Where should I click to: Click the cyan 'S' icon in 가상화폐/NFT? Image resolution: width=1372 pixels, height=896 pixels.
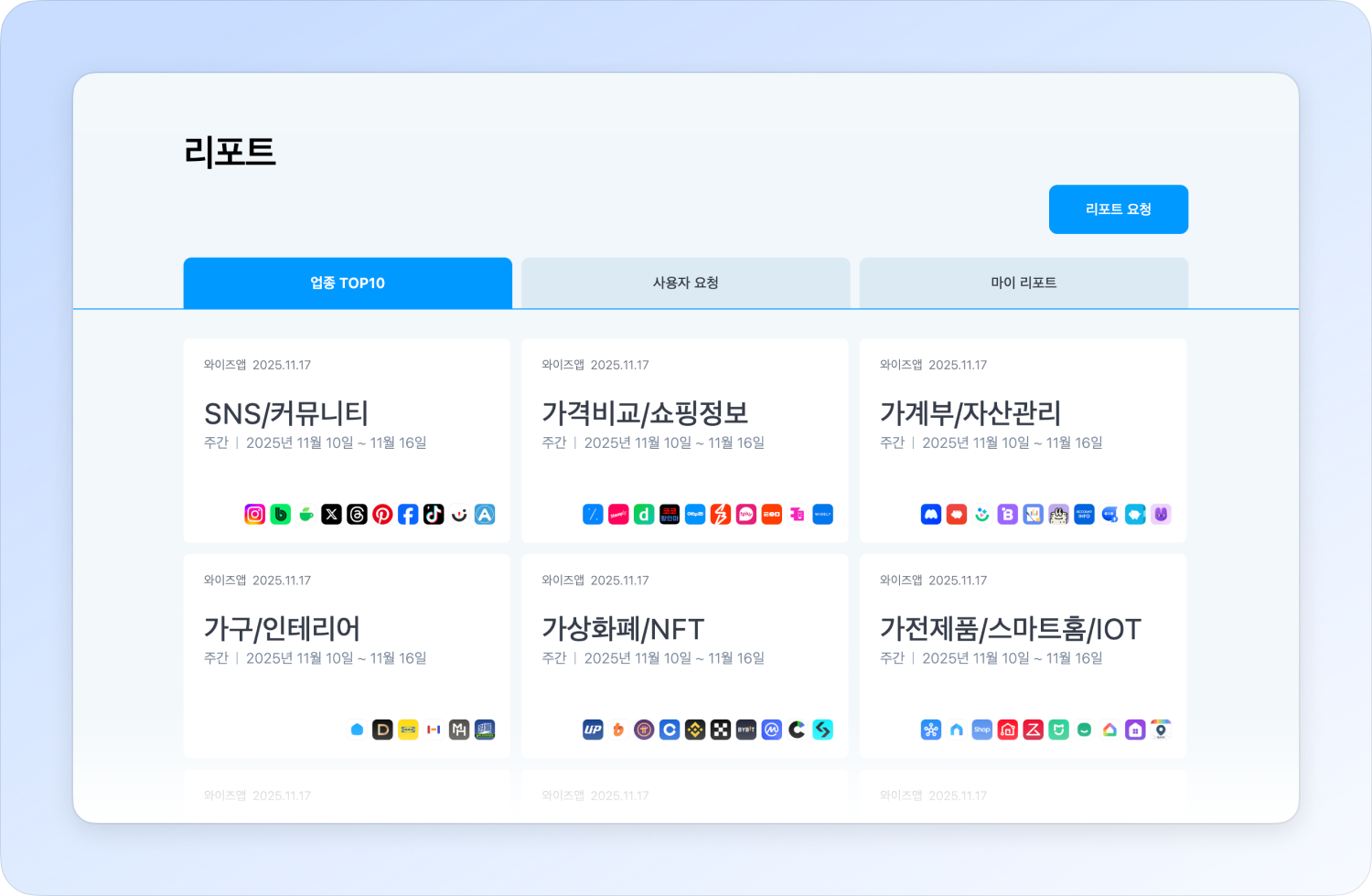(x=823, y=730)
